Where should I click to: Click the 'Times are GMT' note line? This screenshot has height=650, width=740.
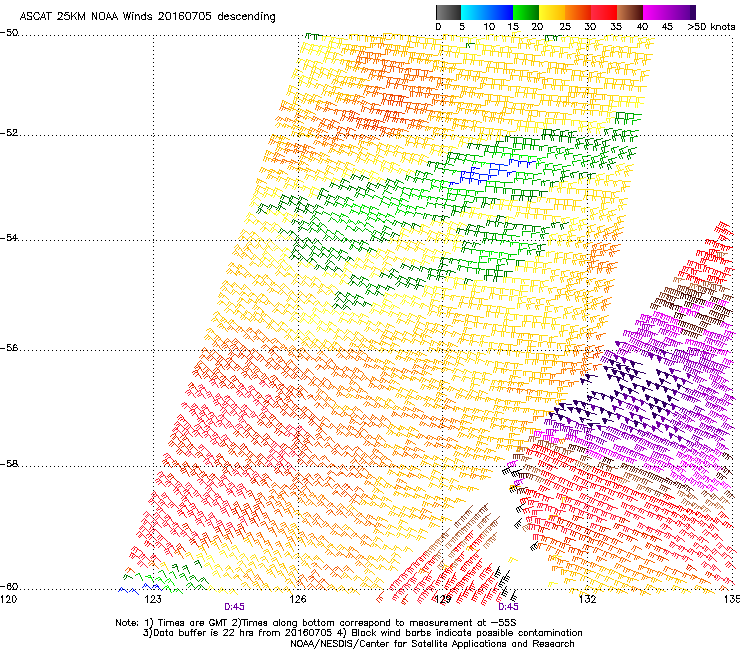pos(316,623)
